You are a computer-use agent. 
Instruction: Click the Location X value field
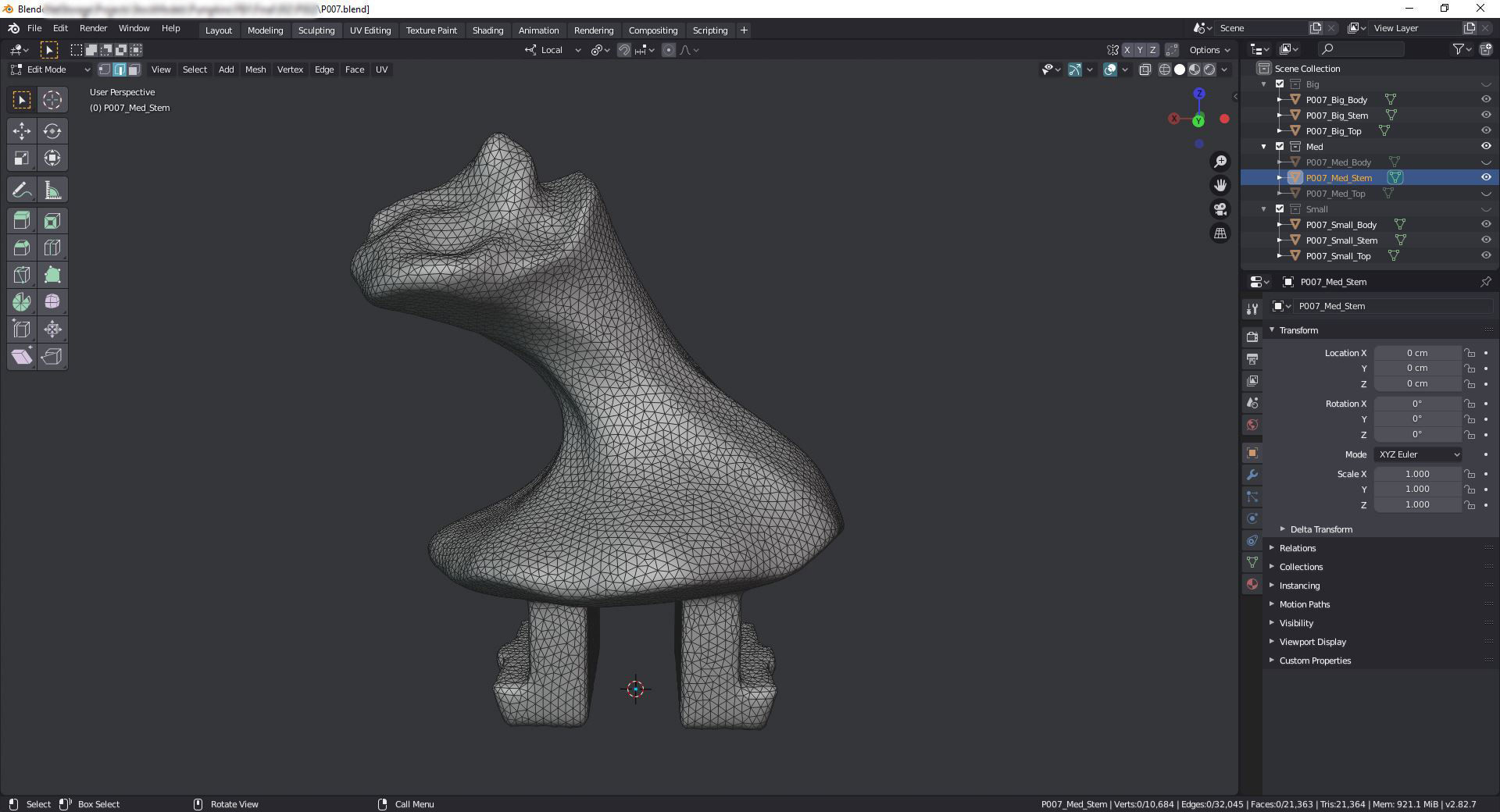(1417, 353)
